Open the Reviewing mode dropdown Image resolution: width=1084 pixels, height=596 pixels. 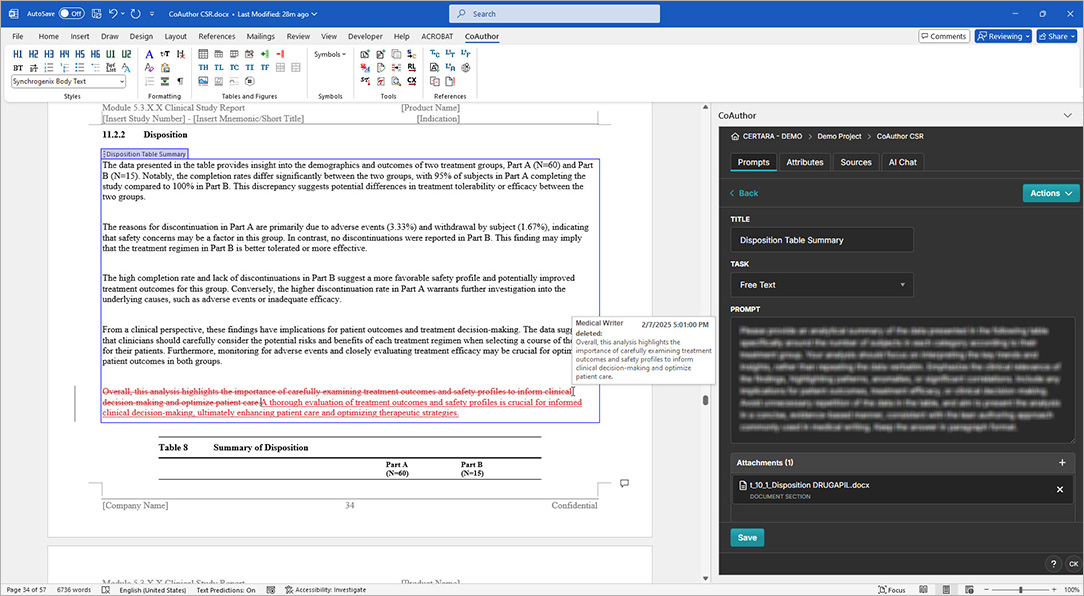click(x=1003, y=36)
